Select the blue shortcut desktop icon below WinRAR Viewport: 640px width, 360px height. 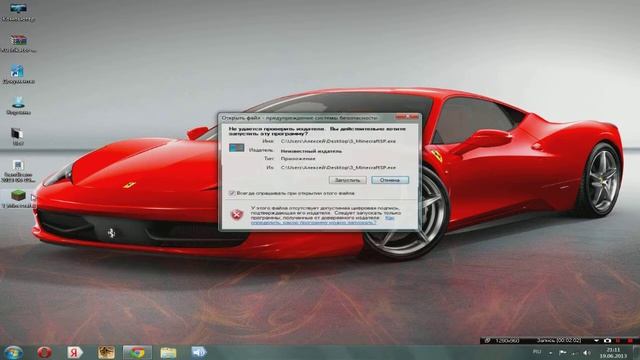point(18,75)
